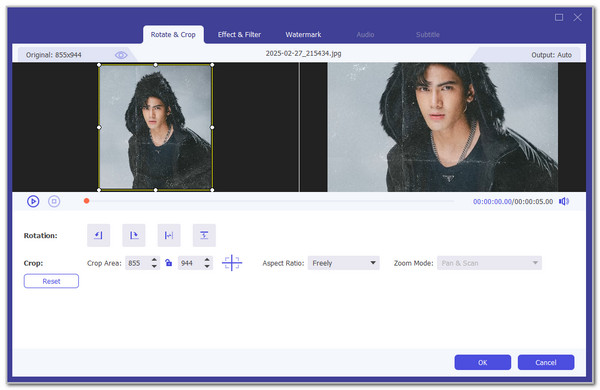Confirm changes with OK button

point(483,362)
